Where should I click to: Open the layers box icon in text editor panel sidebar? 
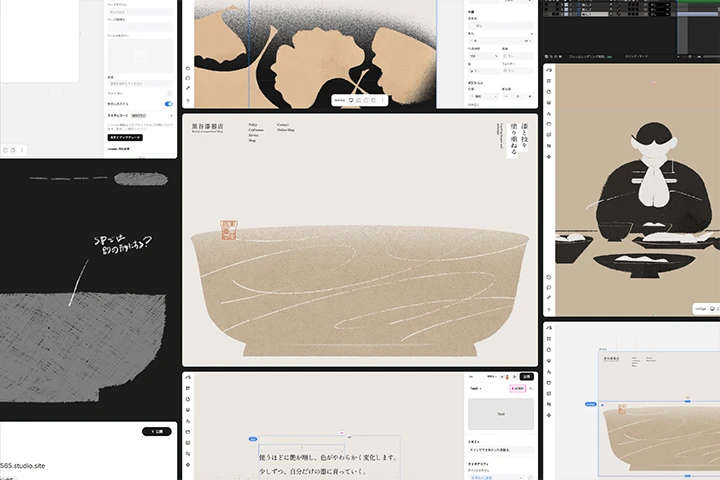[x=188, y=410]
